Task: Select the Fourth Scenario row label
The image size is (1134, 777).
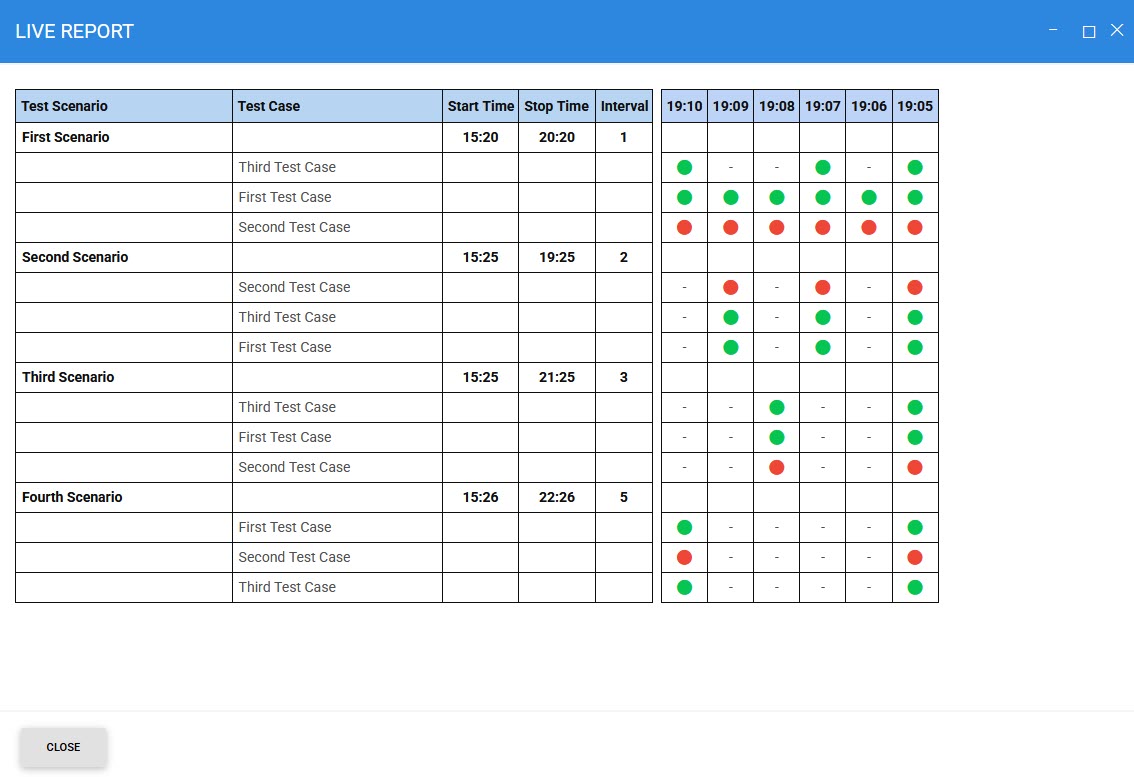Action: 72,497
